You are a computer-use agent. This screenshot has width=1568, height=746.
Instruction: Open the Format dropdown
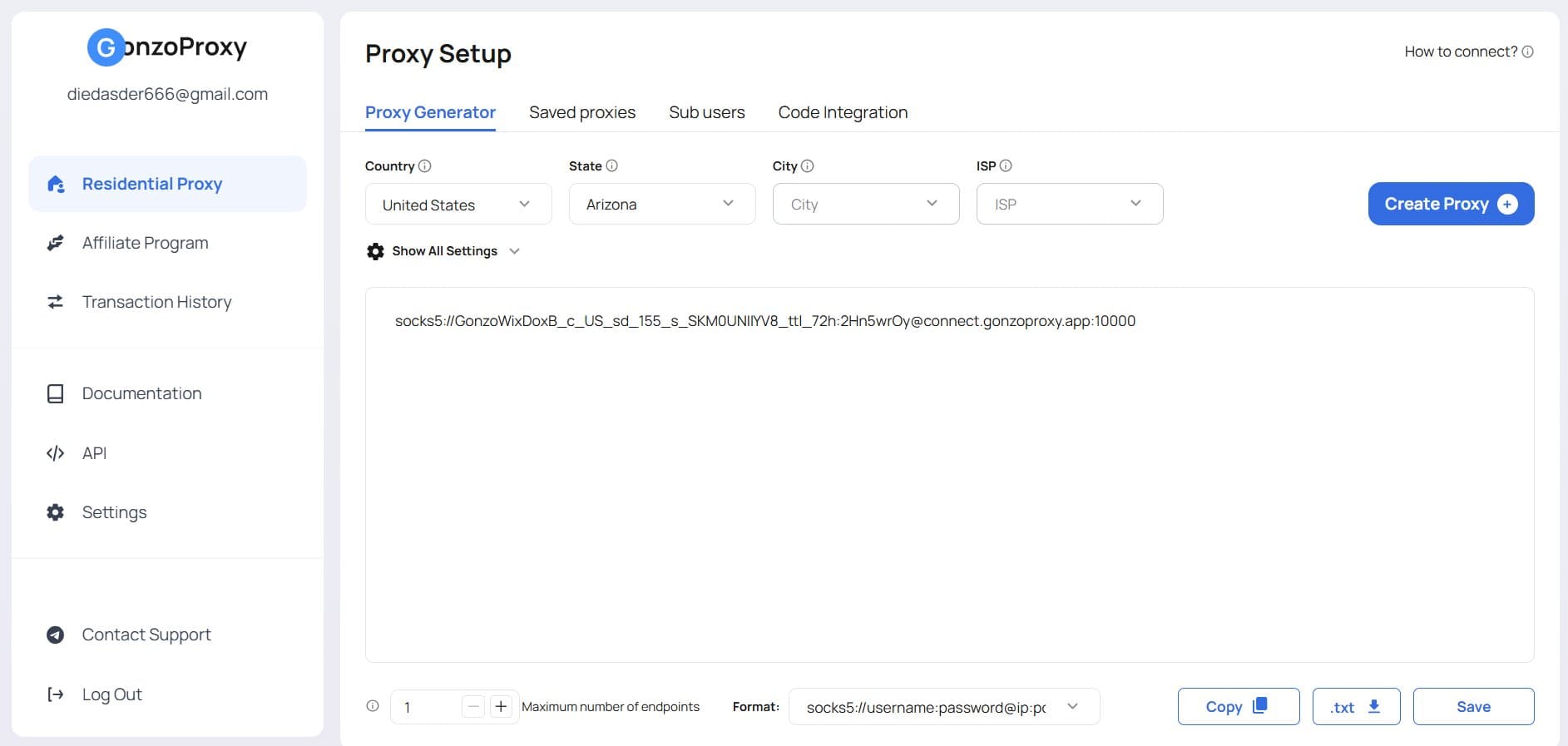click(x=944, y=707)
